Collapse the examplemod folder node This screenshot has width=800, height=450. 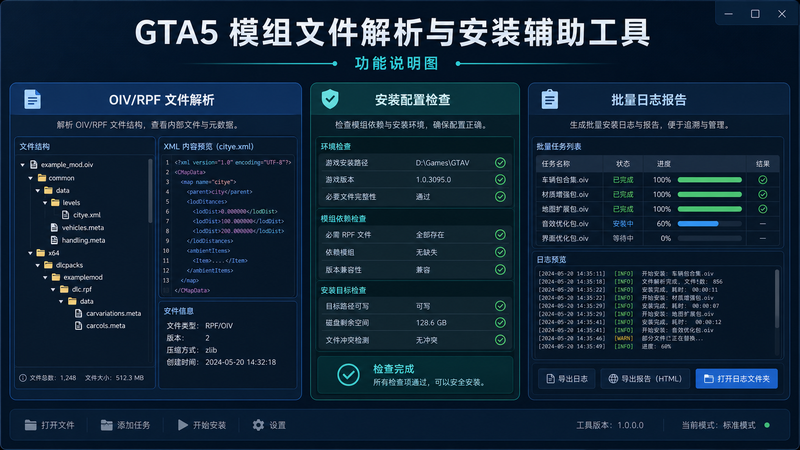click(45, 278)
